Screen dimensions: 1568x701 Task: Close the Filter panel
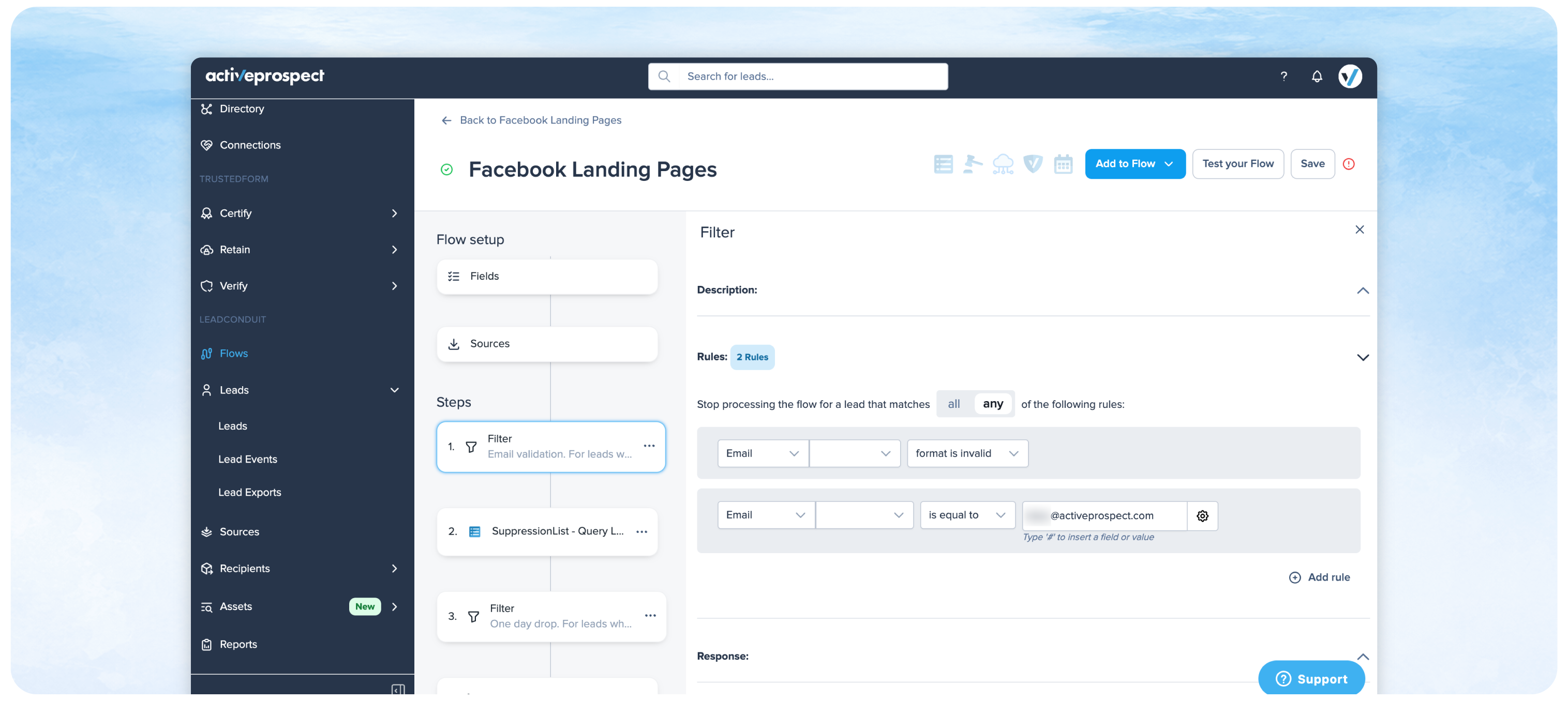click(1359, 230)
